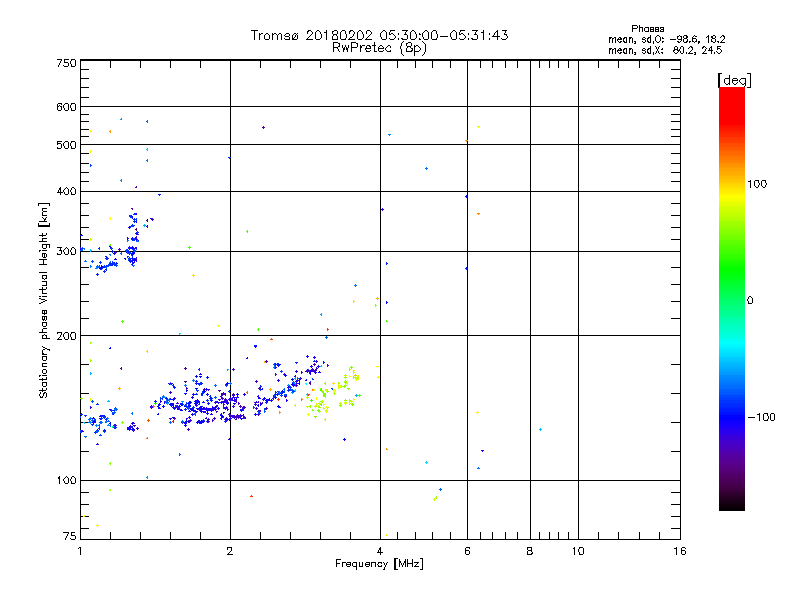Click the plot title Tromsø 20180202 05:30:00-05:31:43
Viewport: 800px width, 600px height.
[379, 35]
